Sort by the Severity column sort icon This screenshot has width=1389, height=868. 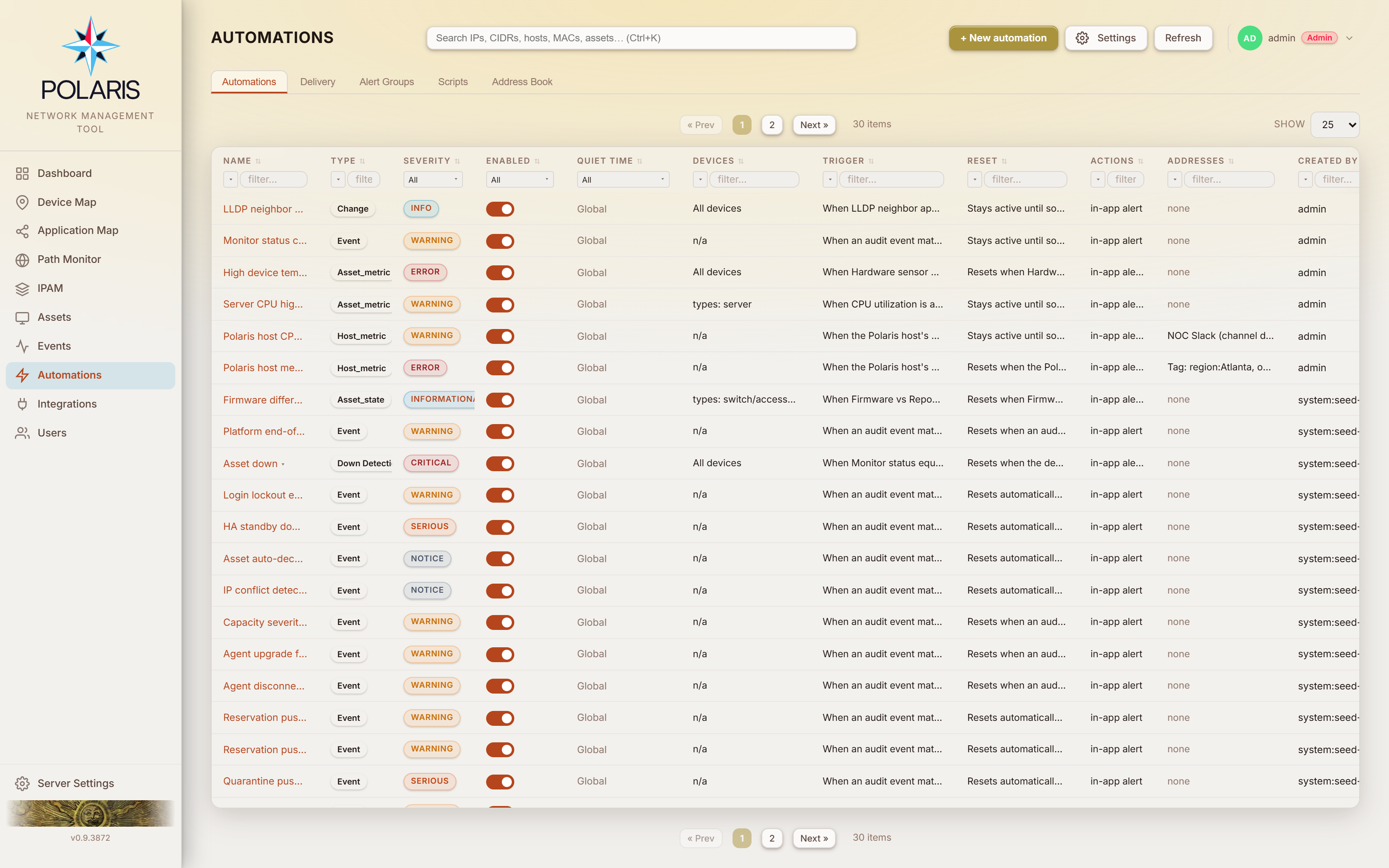[x=458, y=161]
